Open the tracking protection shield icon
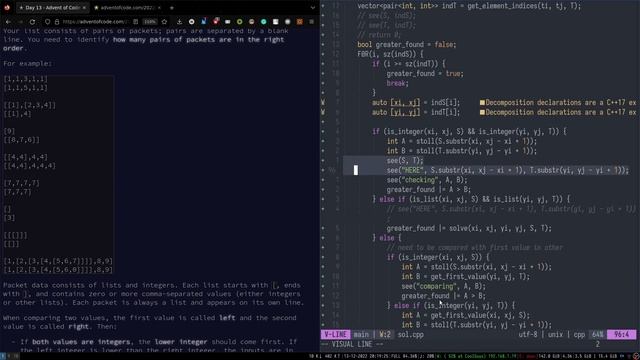 (47, 22)
